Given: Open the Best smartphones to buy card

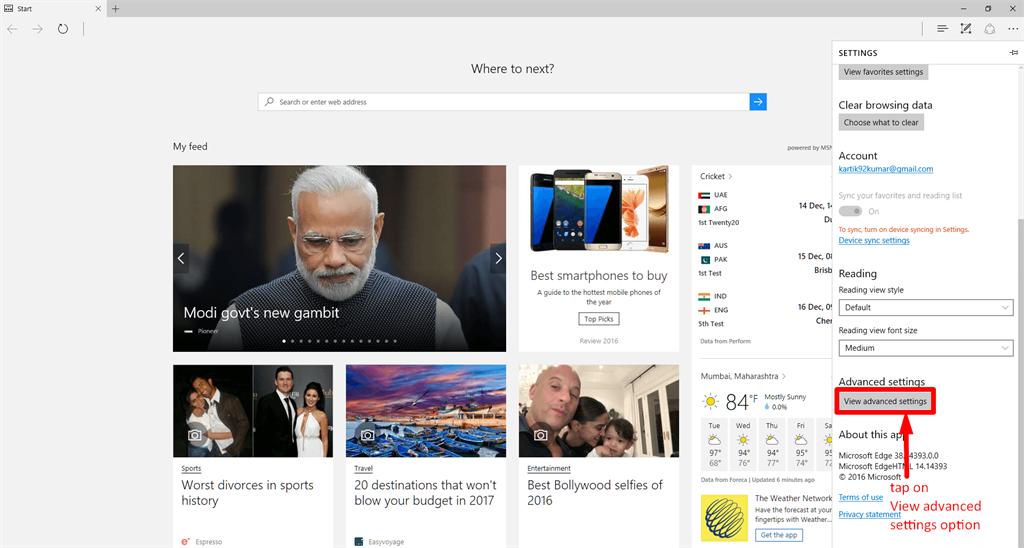Looking at the screenshot, I should 599,259.
